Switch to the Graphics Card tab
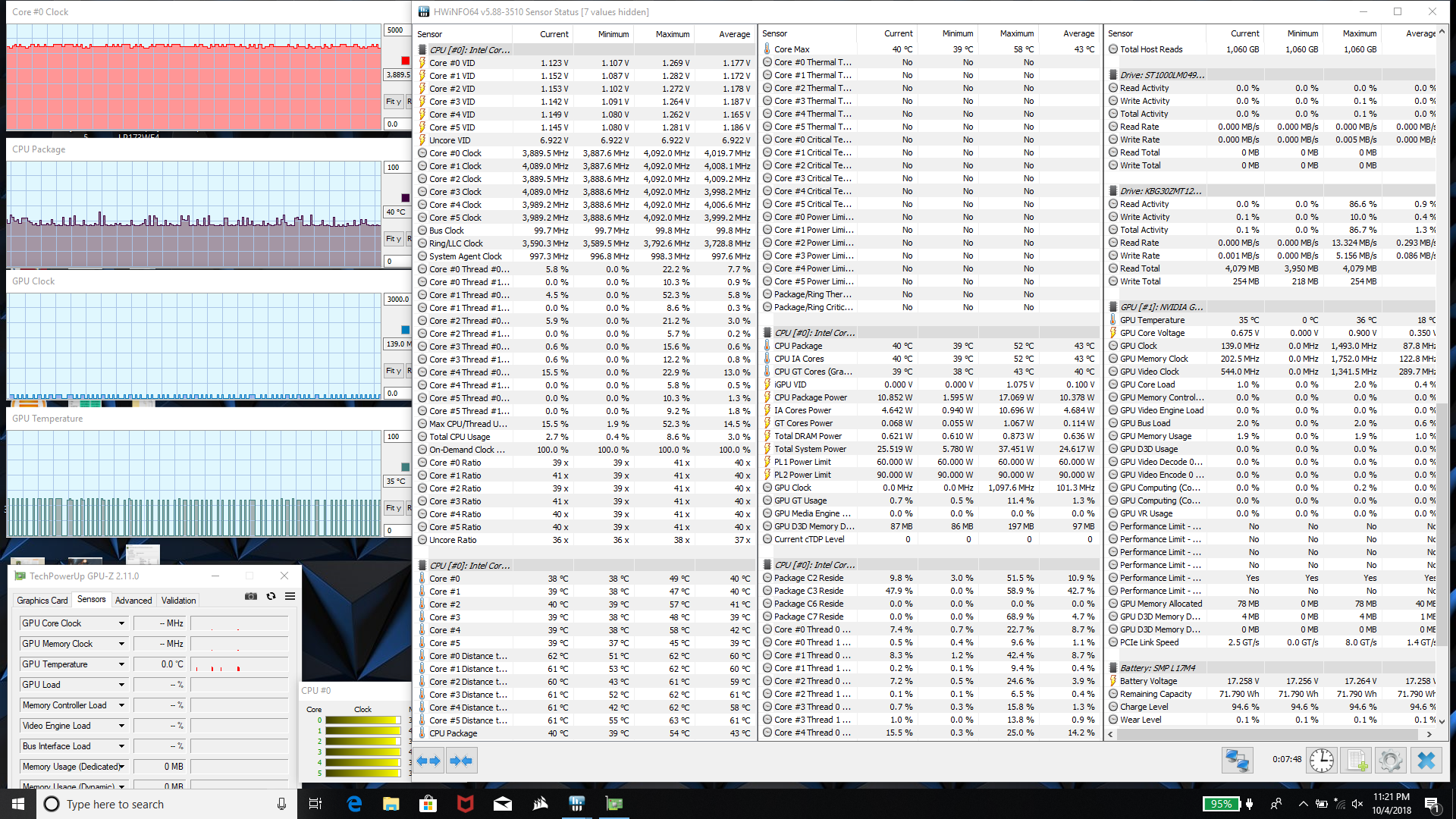The height and width of the screenshot is (819, 1456). [x=42, y=600]
